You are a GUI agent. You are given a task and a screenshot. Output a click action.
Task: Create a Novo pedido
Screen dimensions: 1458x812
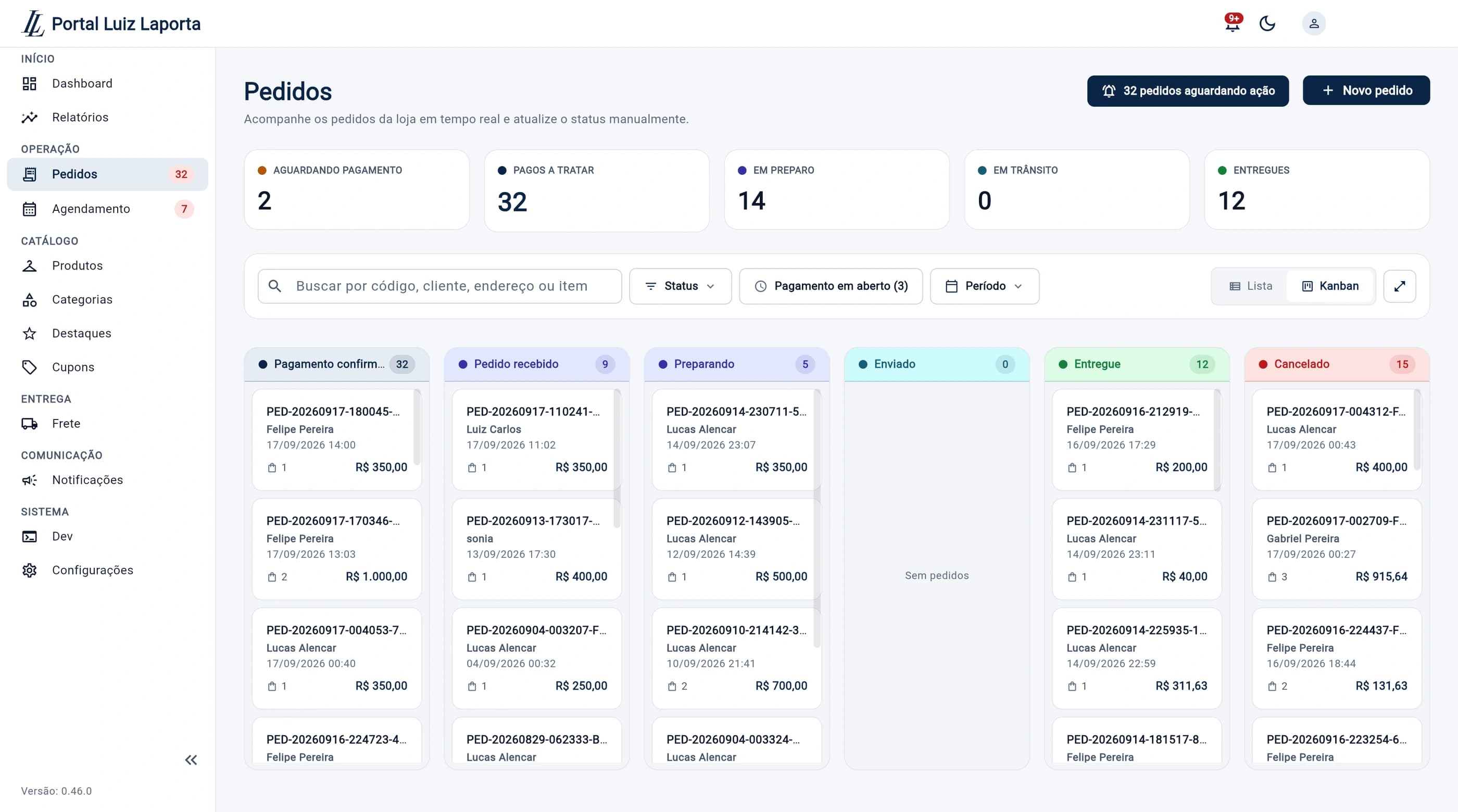pyautogui.click(x=1366, y=91)
